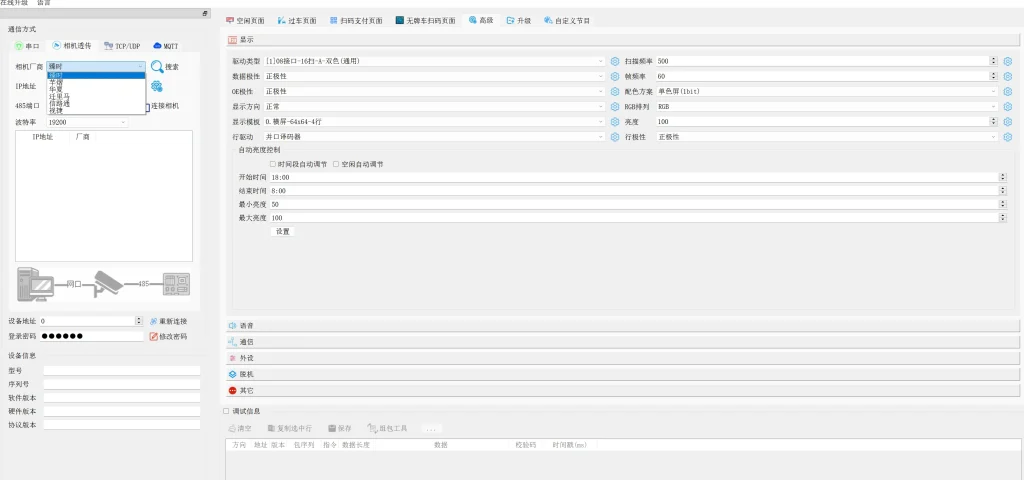The height and width of the screenshot is (480, 1024).
Task: Click the gear icon beside 驱动类型
Action: coord(615,61)
